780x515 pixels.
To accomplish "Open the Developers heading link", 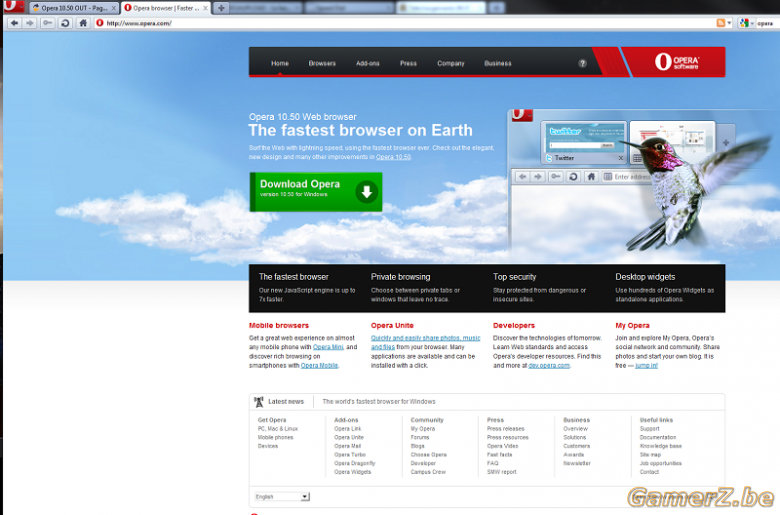I will [514, 325].
